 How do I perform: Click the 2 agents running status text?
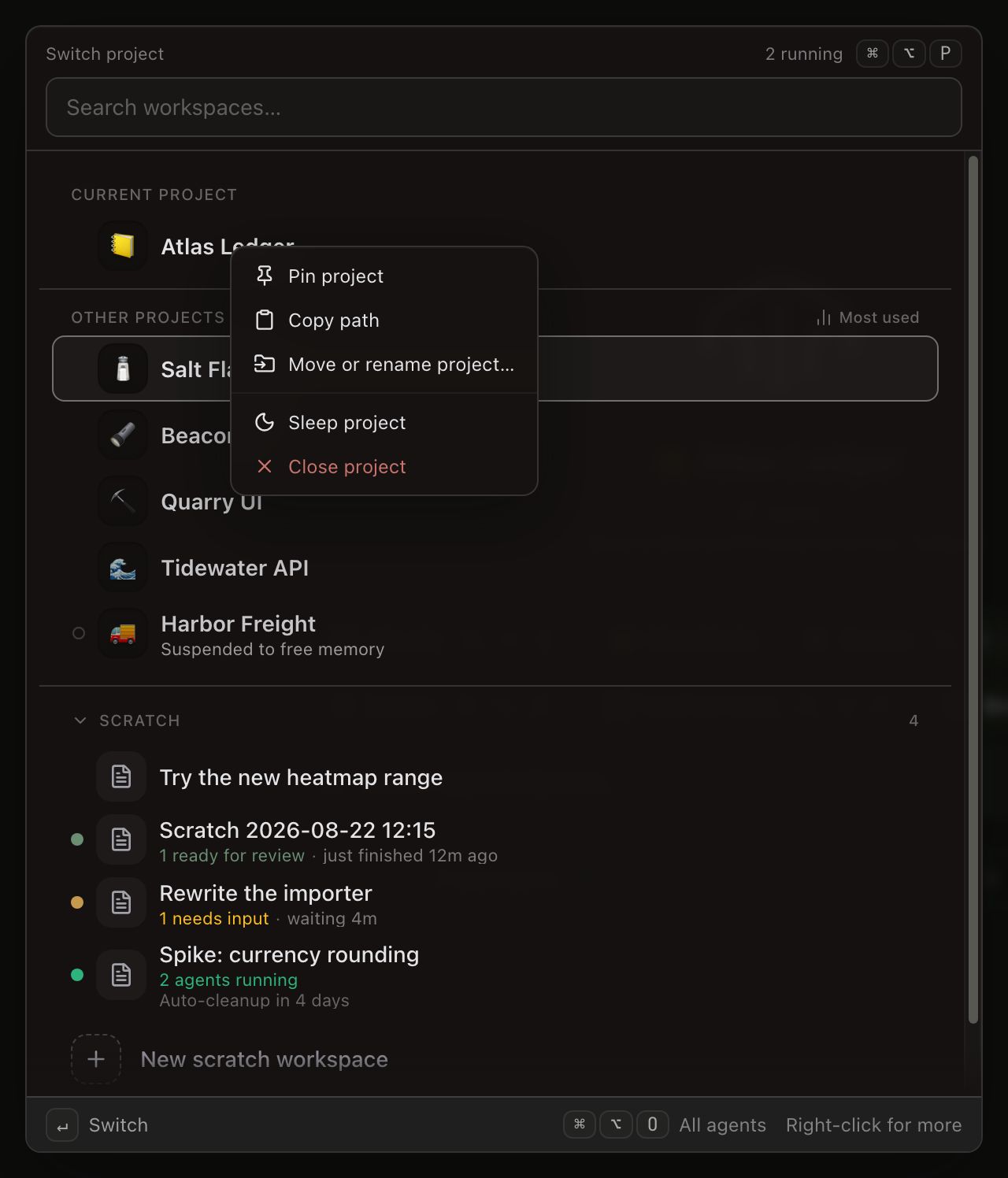point(228,980)
